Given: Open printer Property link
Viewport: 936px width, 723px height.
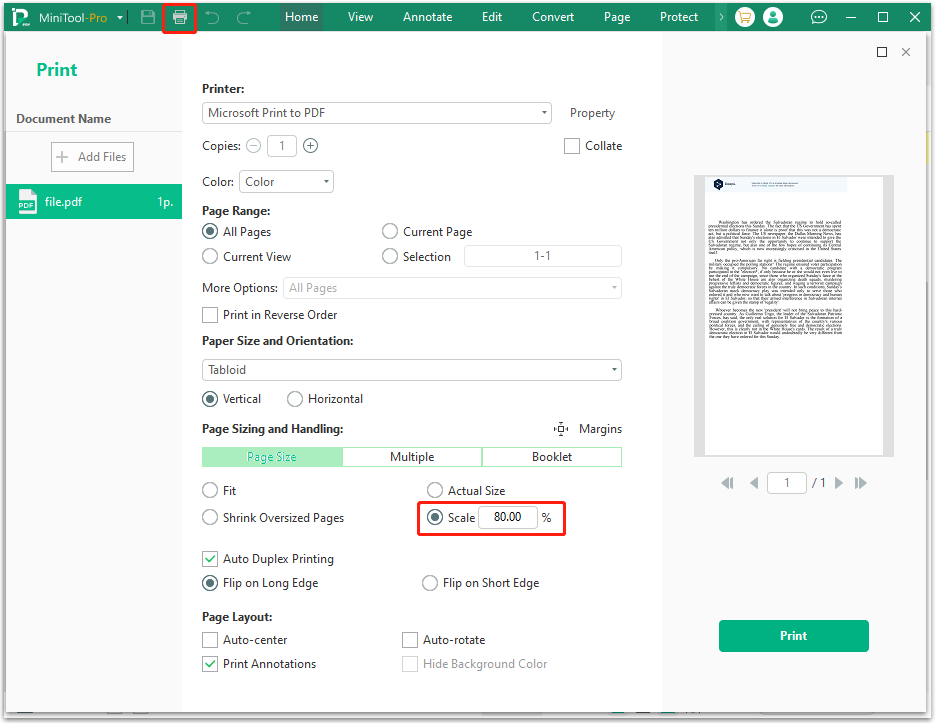Looking at the screenshot, I should pos(592,113).
